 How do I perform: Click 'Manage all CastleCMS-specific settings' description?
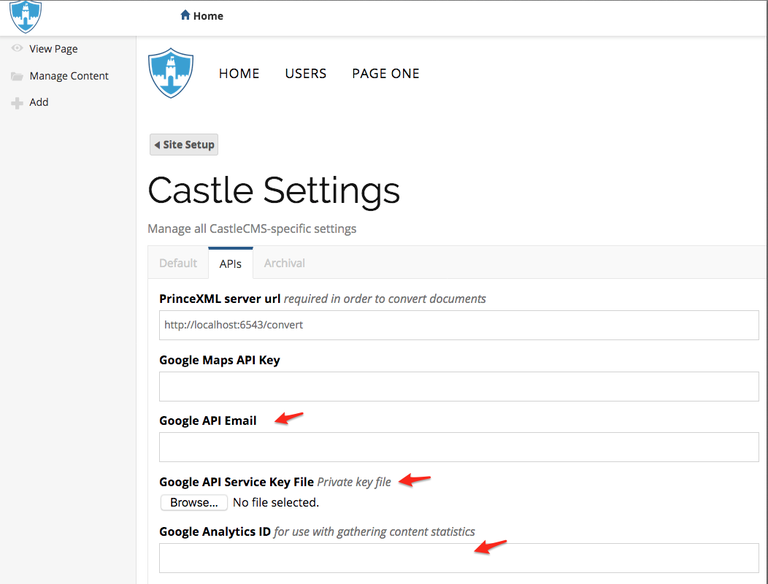tap(252, 229)
